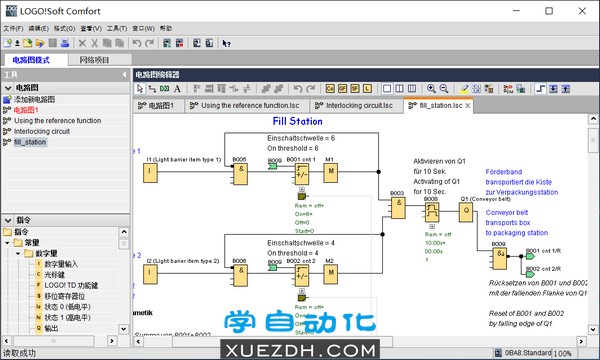Toggle the L data log button
600x360 pixels.
click(367, 89)
